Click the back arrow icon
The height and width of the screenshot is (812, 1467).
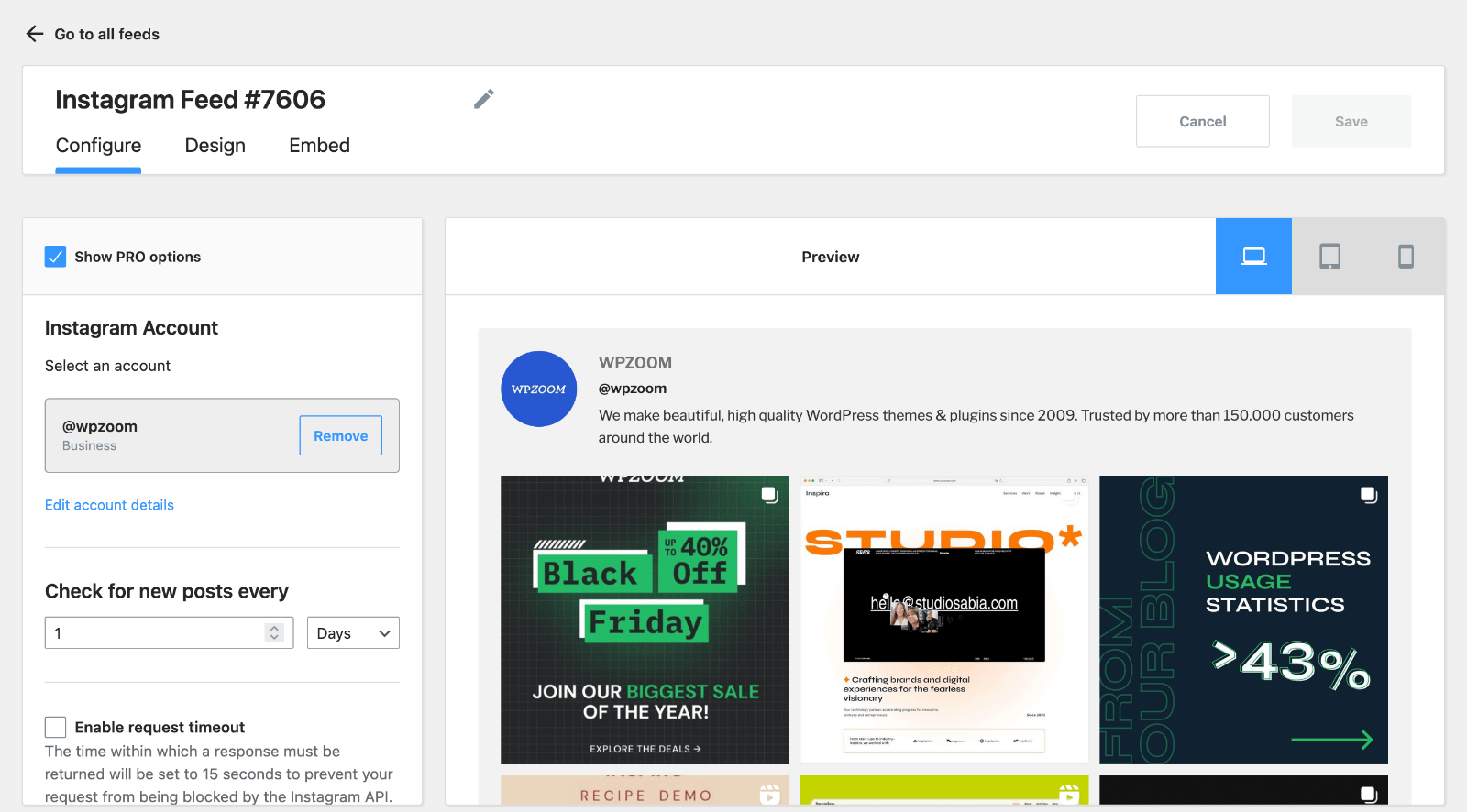(35, 34)
